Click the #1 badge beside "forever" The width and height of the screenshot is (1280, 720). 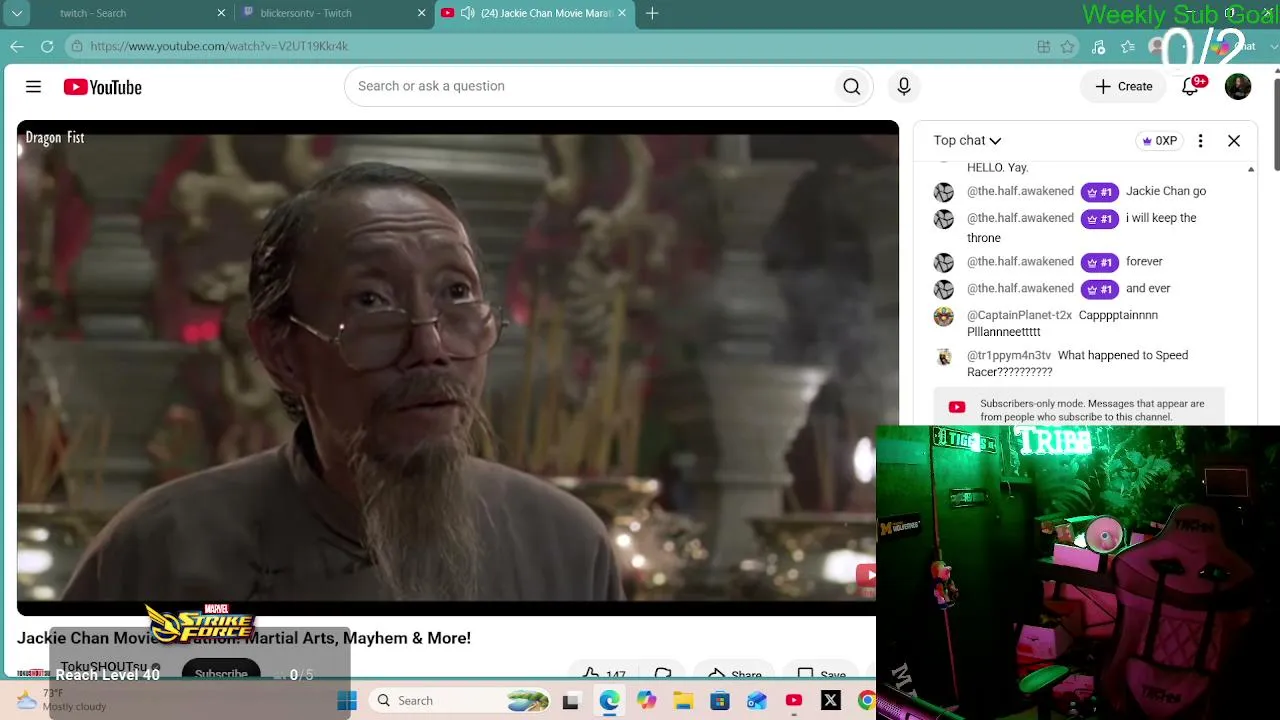pos(1099,262)
